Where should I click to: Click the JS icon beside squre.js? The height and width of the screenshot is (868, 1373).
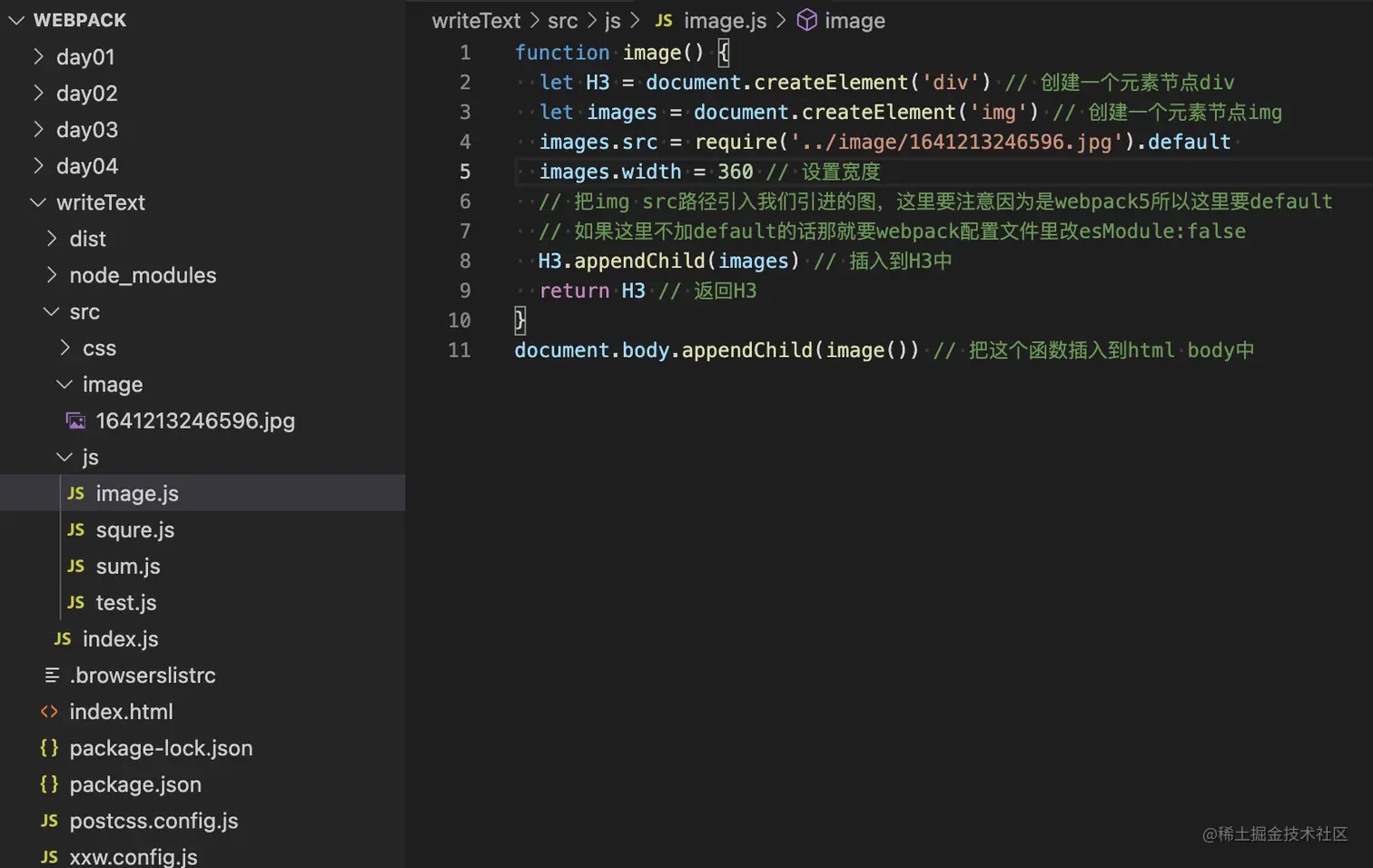coord(76,529)
